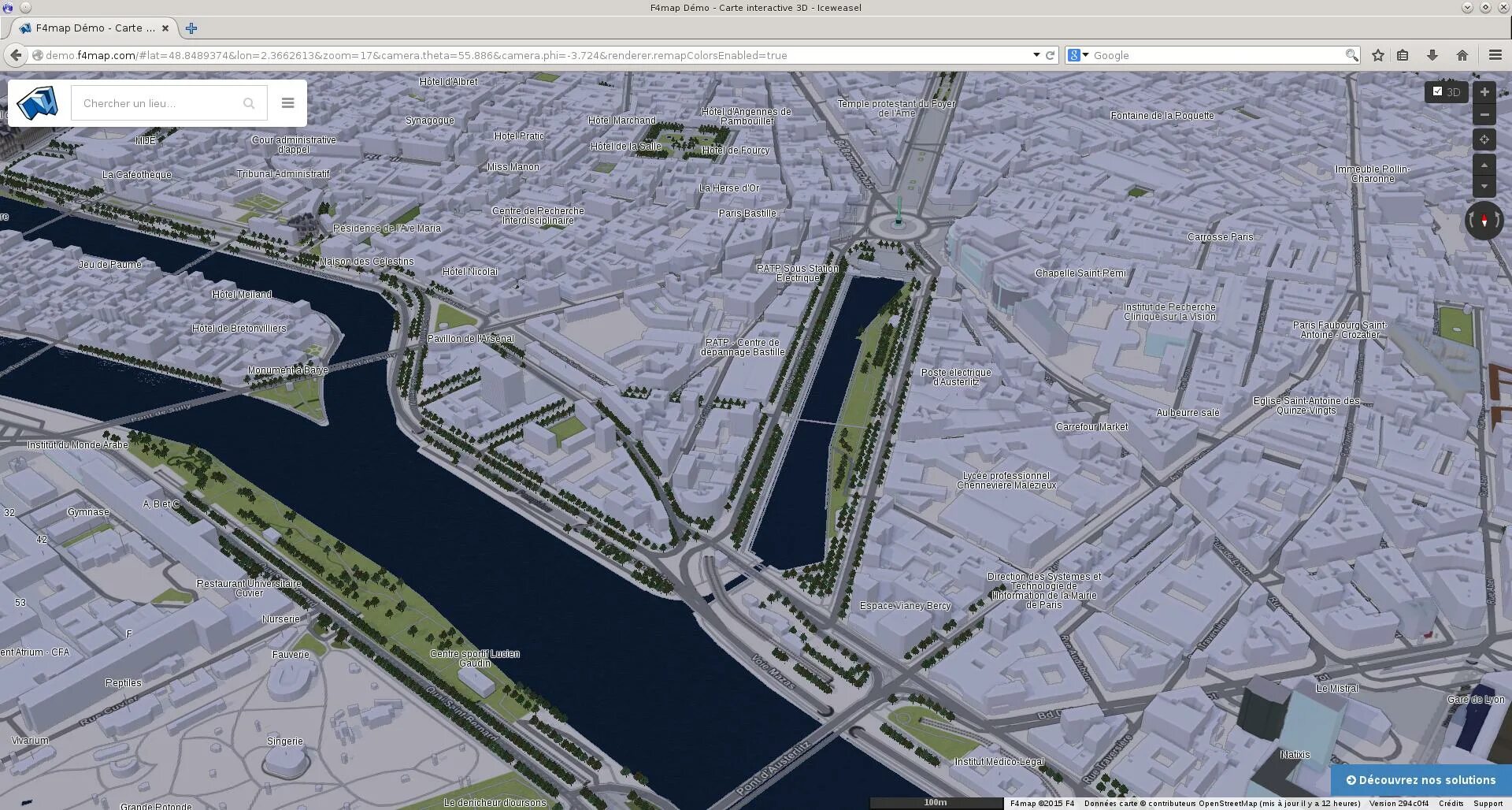
Task: Open the URL history dropdown arrow
Action: (x=1036, y=55)
